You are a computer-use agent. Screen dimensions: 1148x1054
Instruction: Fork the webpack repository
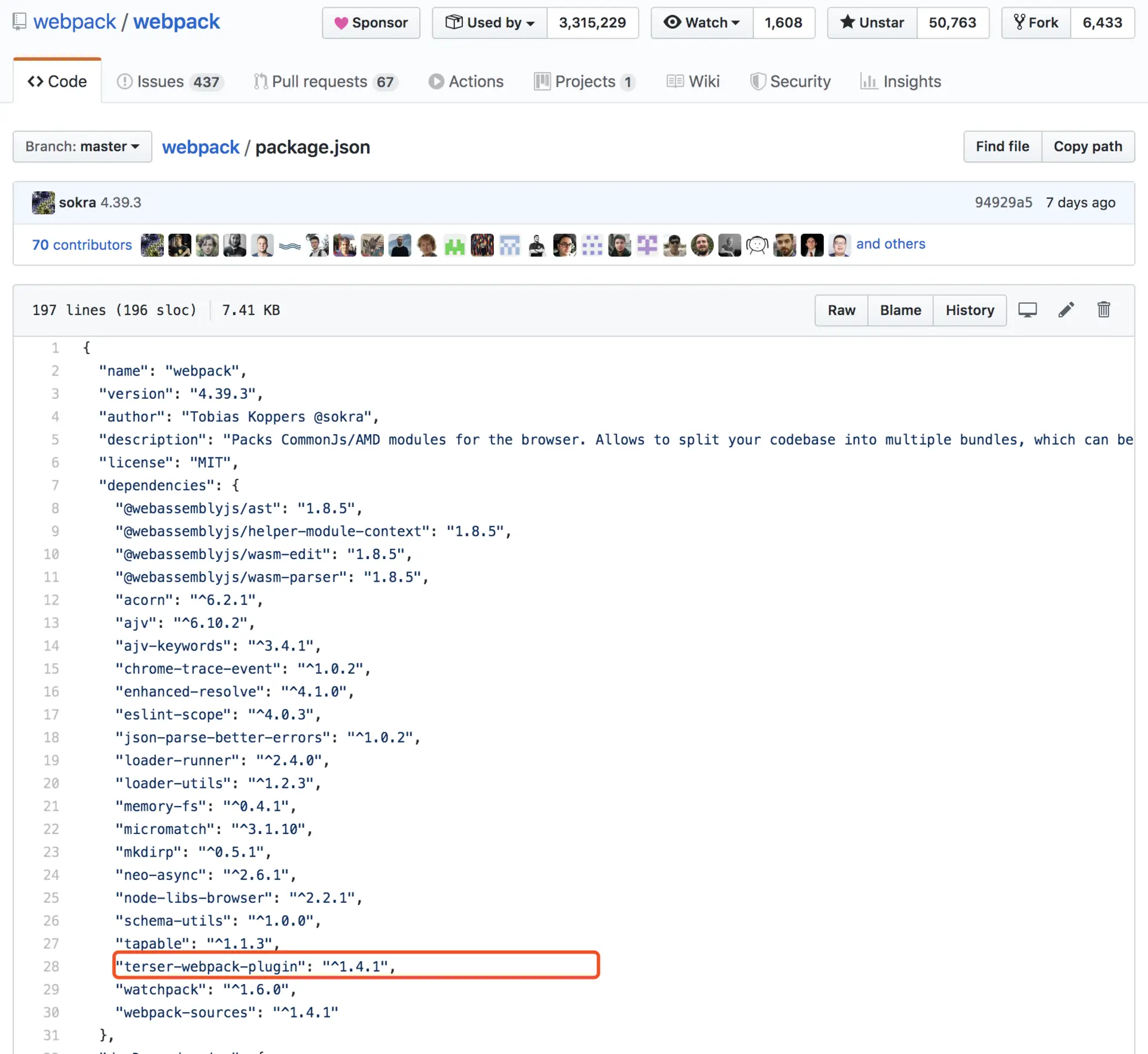(1036, 23)
